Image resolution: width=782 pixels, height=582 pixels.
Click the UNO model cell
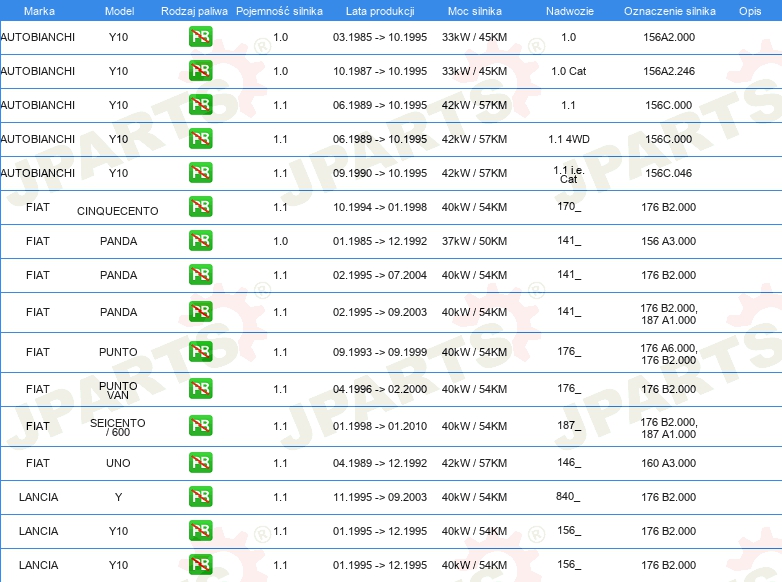[118, 463]
